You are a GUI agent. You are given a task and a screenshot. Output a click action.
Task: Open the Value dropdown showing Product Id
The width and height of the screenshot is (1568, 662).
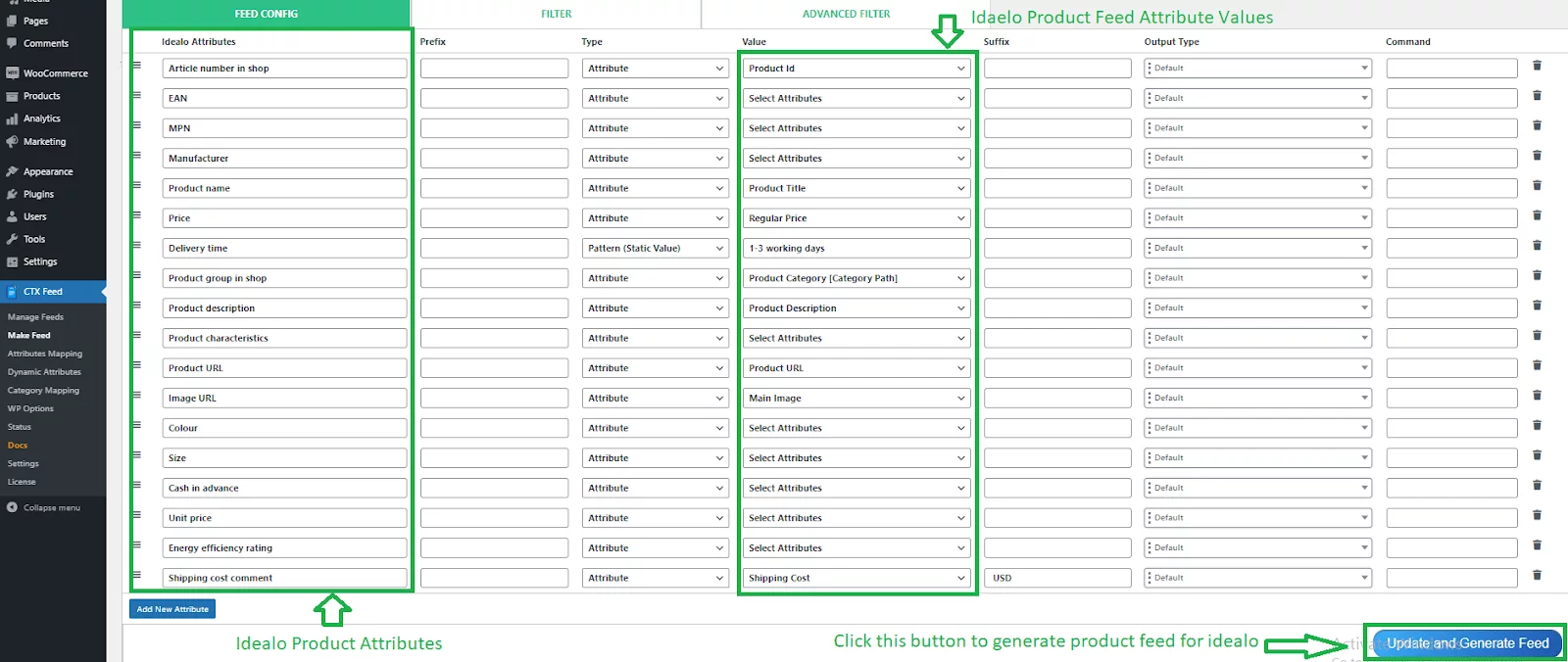tap(857, 69)
